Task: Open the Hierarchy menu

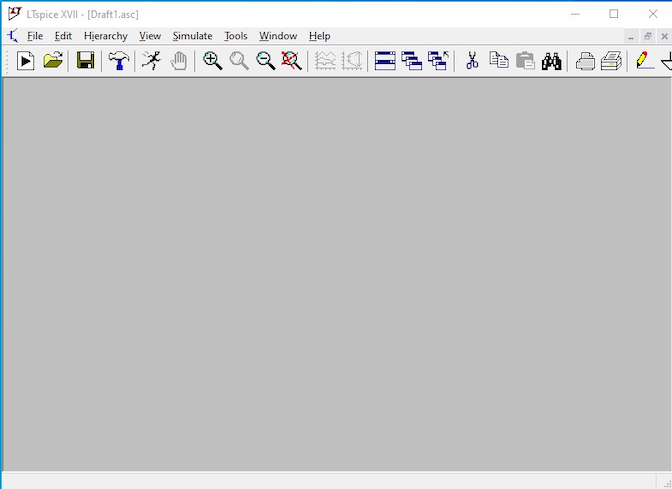Action: pos(105,36)
